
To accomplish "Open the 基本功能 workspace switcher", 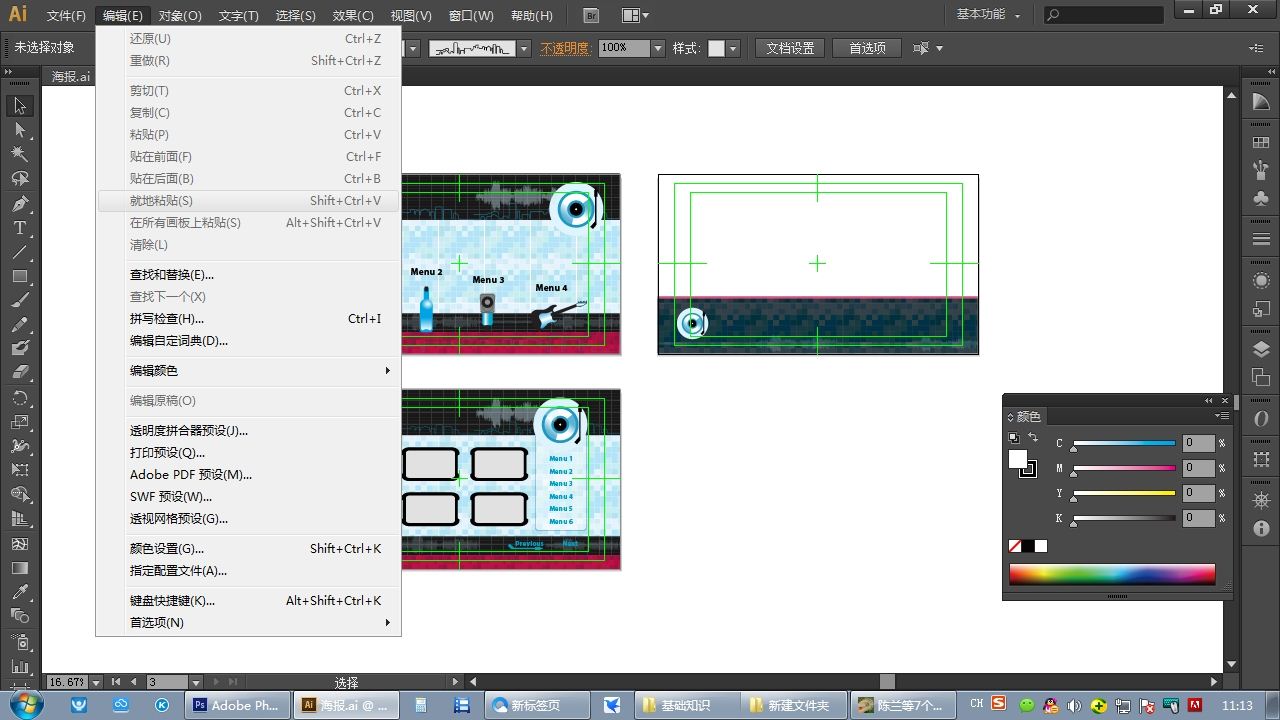I will (988, 15).
